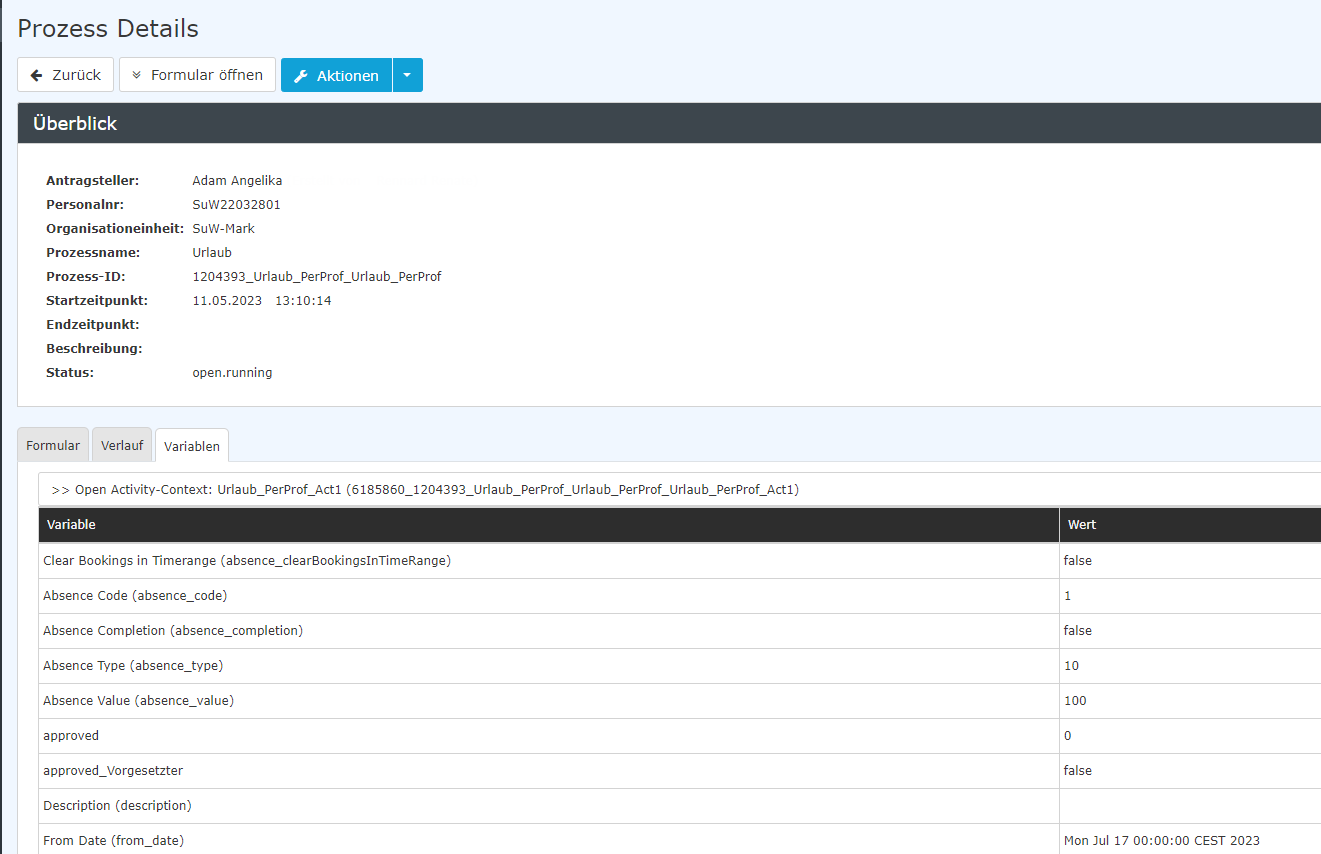Viewport: 1321px width, 854px height.
Task: Click the empty Description value cell
Action: 1188,806
